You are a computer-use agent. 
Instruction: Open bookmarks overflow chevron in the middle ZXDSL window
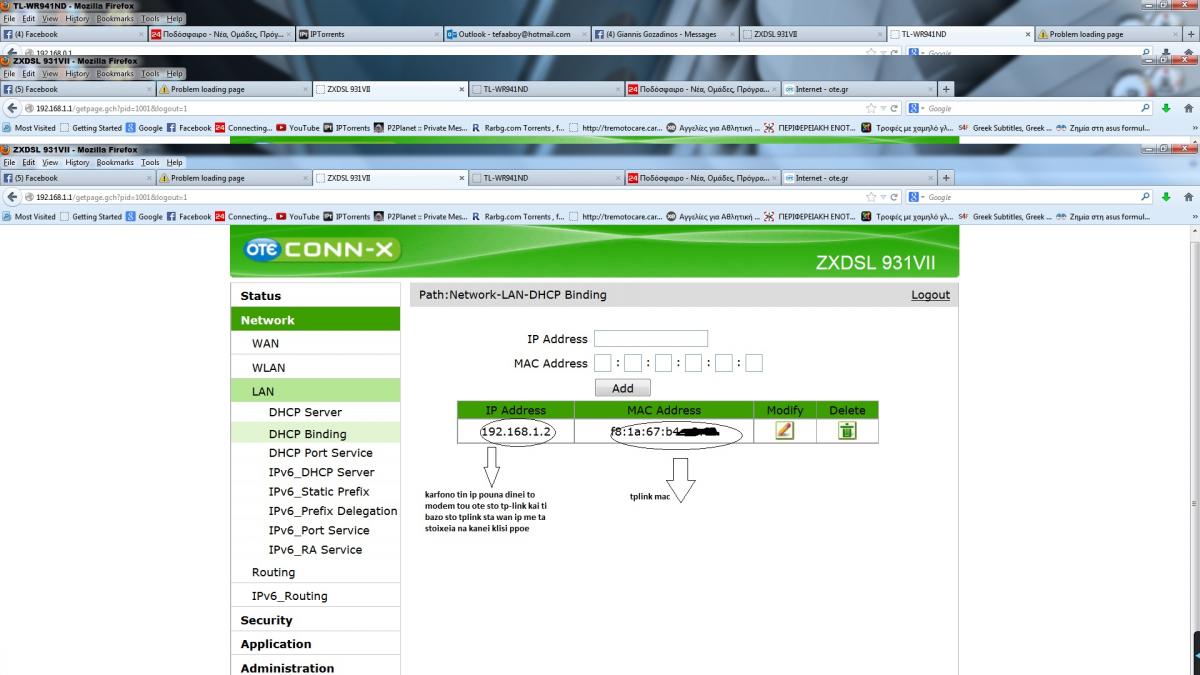[x=1194, y=127]
